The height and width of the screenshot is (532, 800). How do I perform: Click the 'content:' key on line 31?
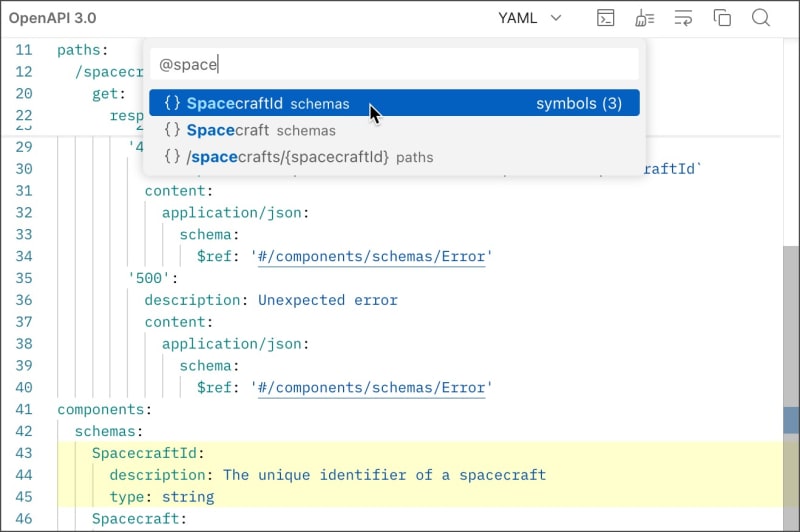[179, 191]
